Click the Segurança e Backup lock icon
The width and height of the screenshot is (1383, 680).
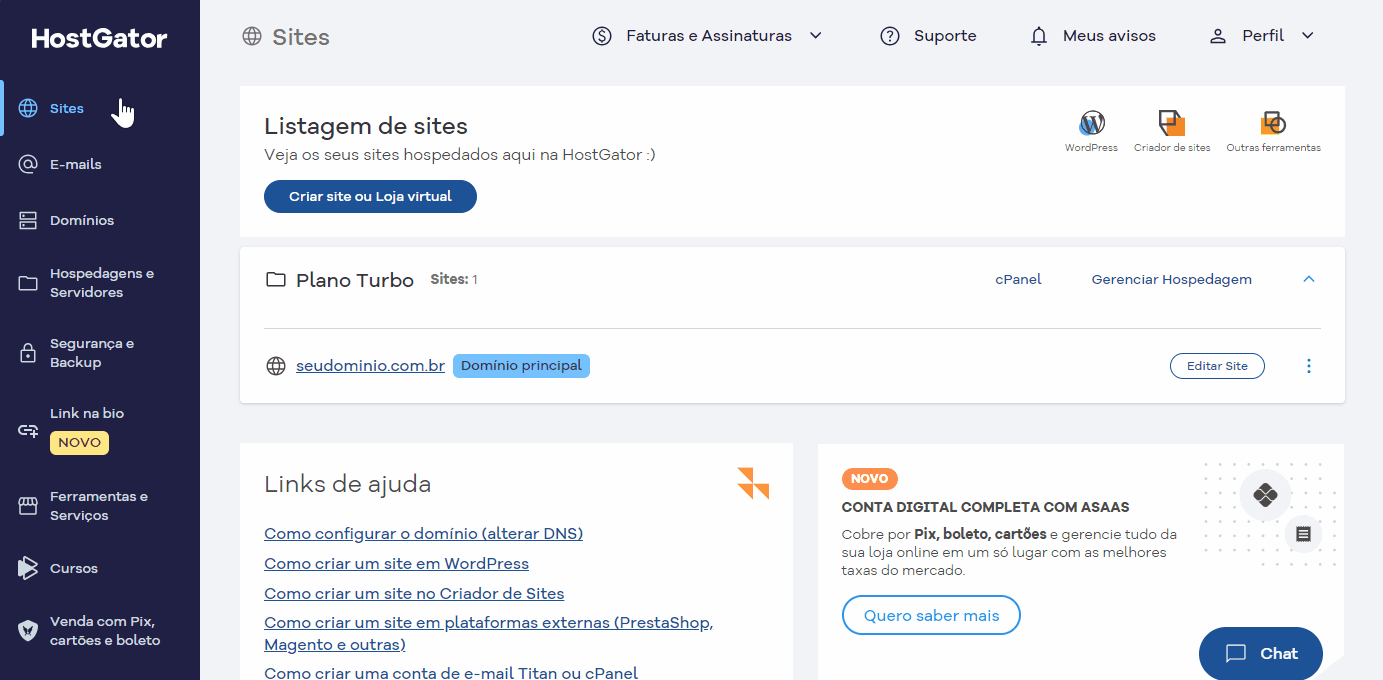tap(28, 353)
